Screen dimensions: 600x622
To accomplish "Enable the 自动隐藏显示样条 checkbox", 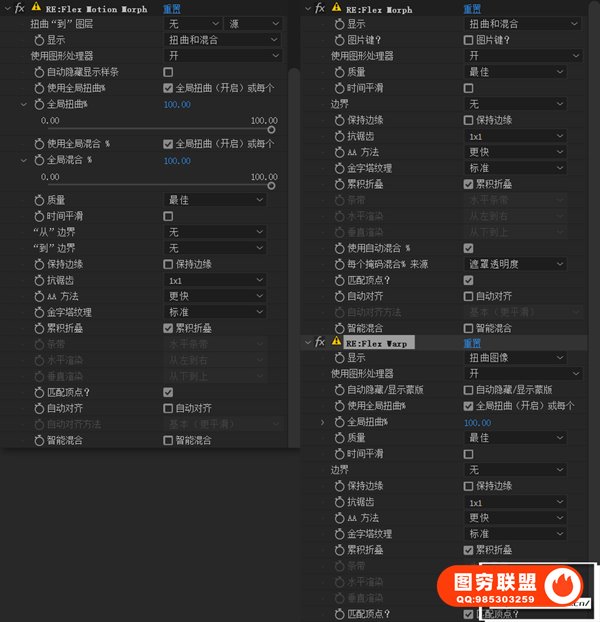I will coord(168,73).
